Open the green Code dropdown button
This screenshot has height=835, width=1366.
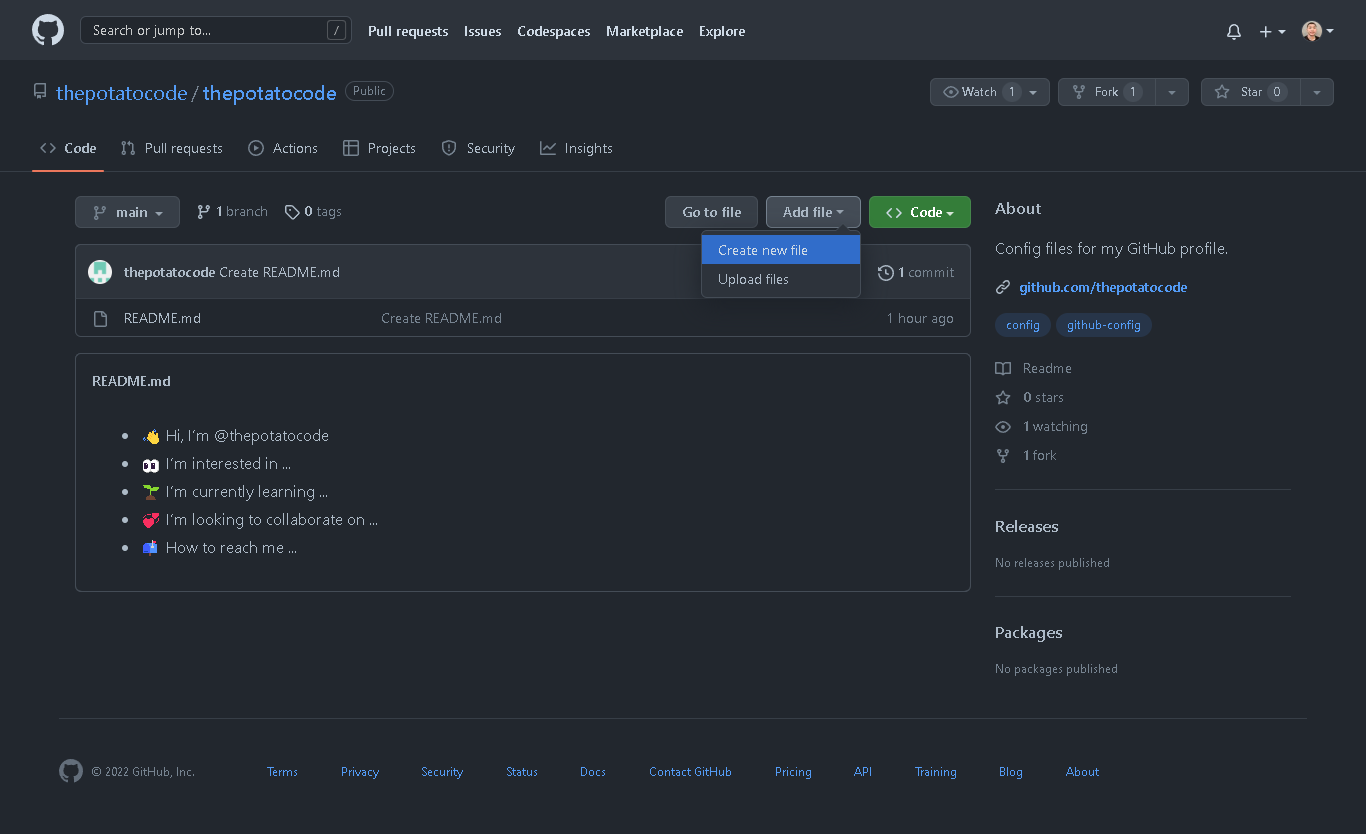pos(920,212)
